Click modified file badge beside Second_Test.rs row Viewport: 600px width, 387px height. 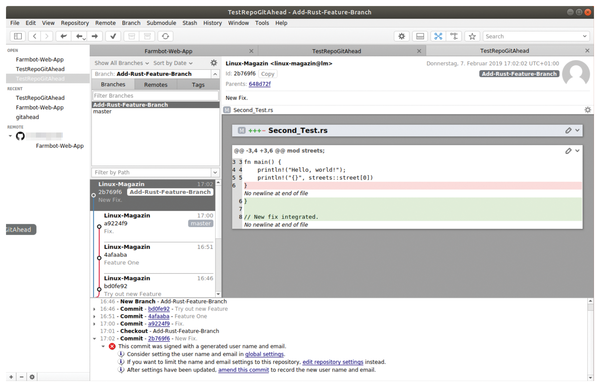(227, 110)
